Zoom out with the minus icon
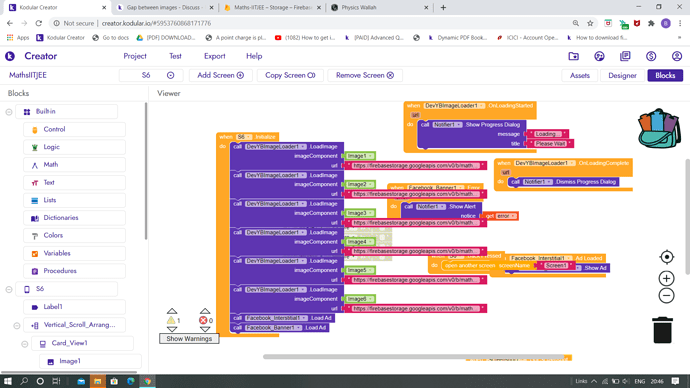 point(667,296)
